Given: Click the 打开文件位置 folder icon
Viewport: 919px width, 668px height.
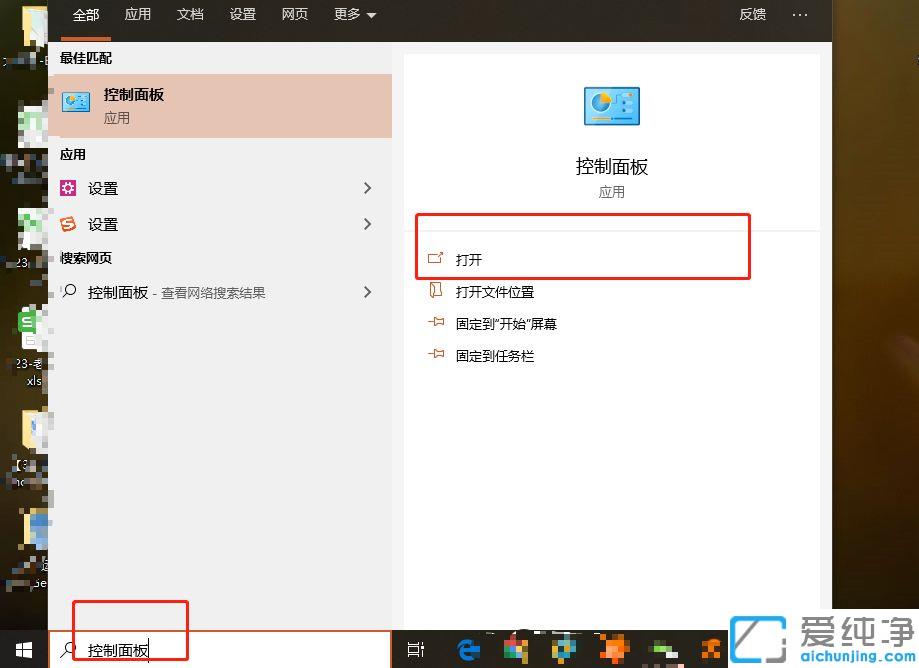Looking at the screenshot, I should [x=436, y=291].
